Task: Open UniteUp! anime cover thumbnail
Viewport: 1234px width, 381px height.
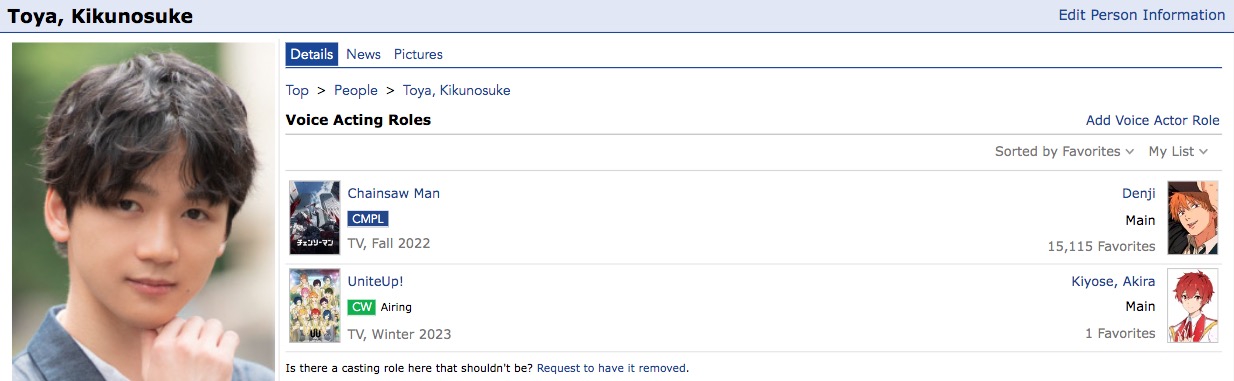Action: tap(307, 305)
